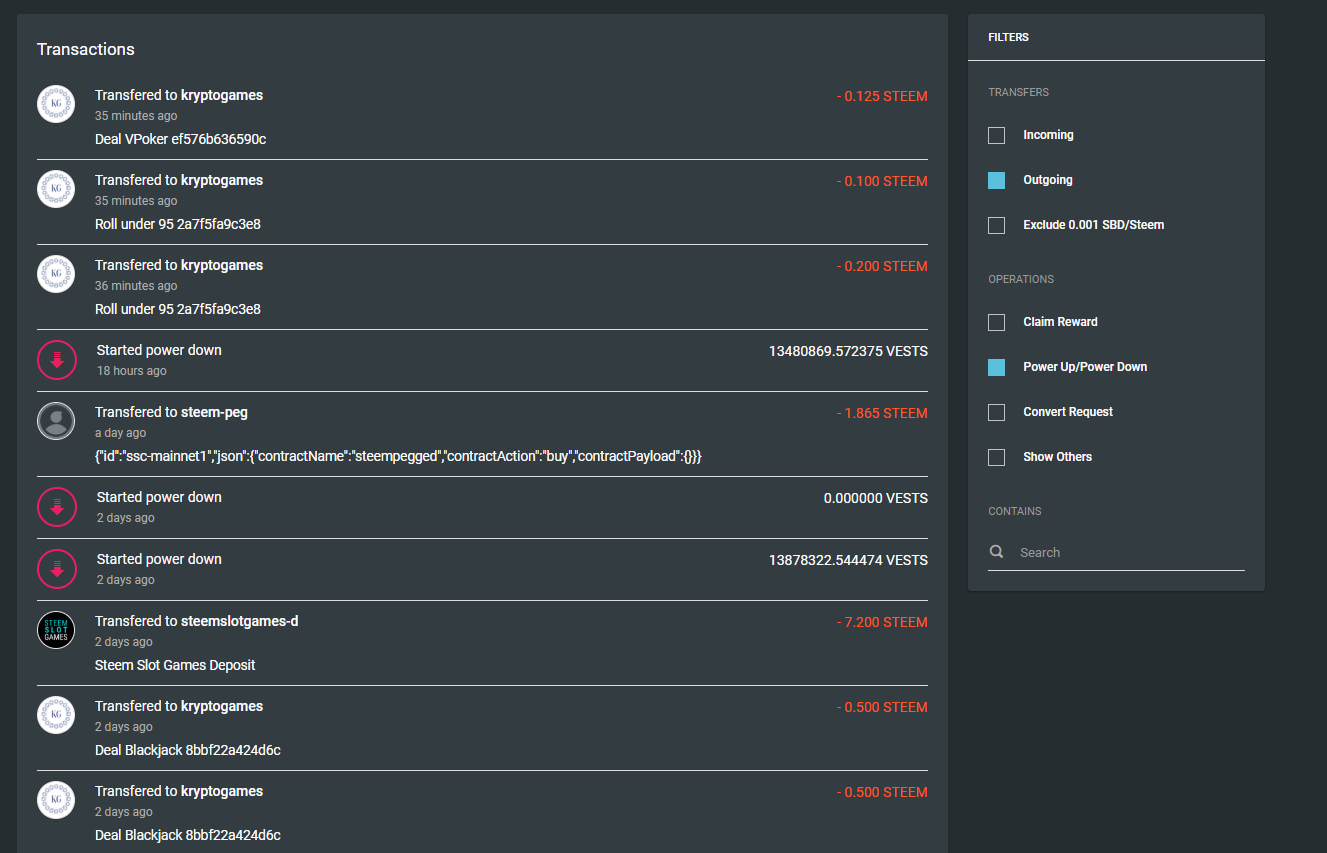Disable the Power Up/Power Down filter
1327x853 pixels.
(x=996, y=367)
